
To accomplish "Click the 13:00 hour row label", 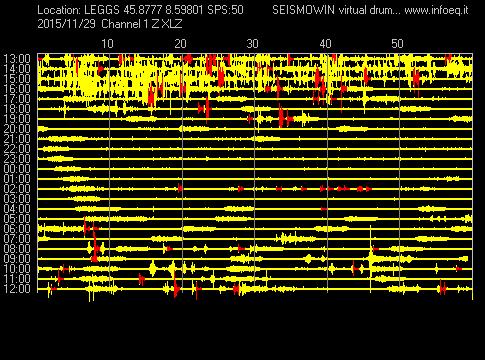I will coord(17,59).
